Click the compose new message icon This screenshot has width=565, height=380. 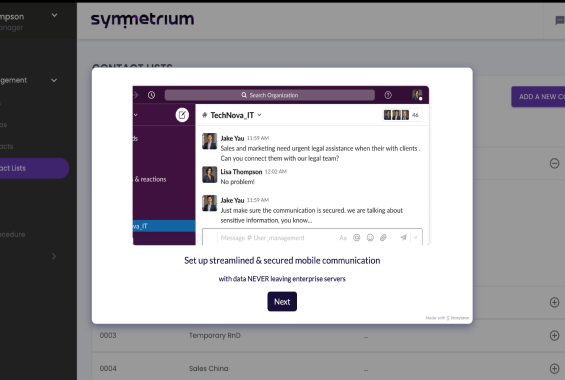pos(182,115)
